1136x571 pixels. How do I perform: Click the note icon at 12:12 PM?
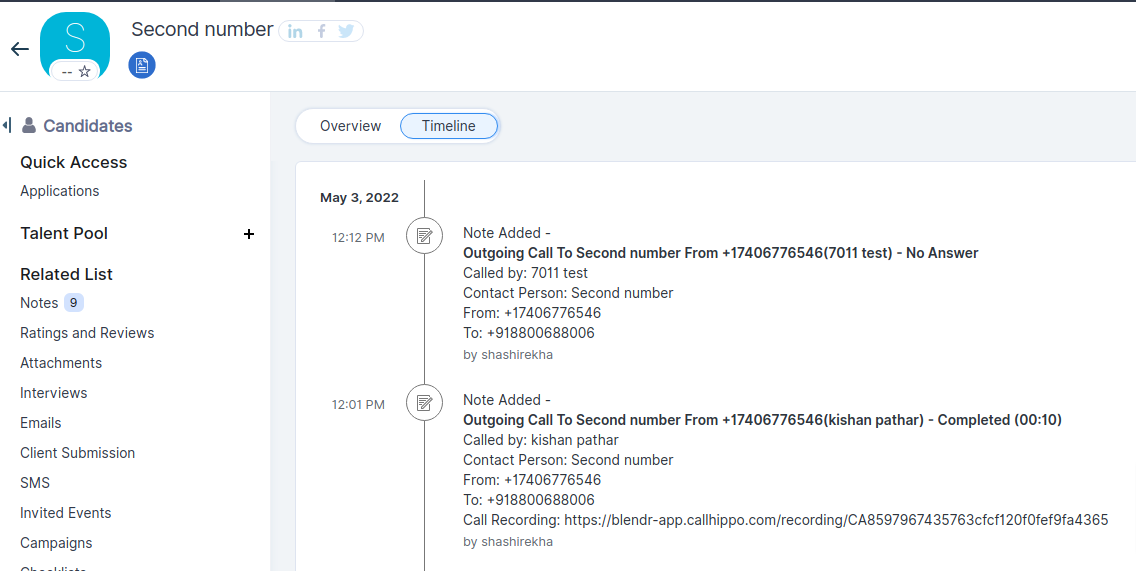tap(425, 236)
